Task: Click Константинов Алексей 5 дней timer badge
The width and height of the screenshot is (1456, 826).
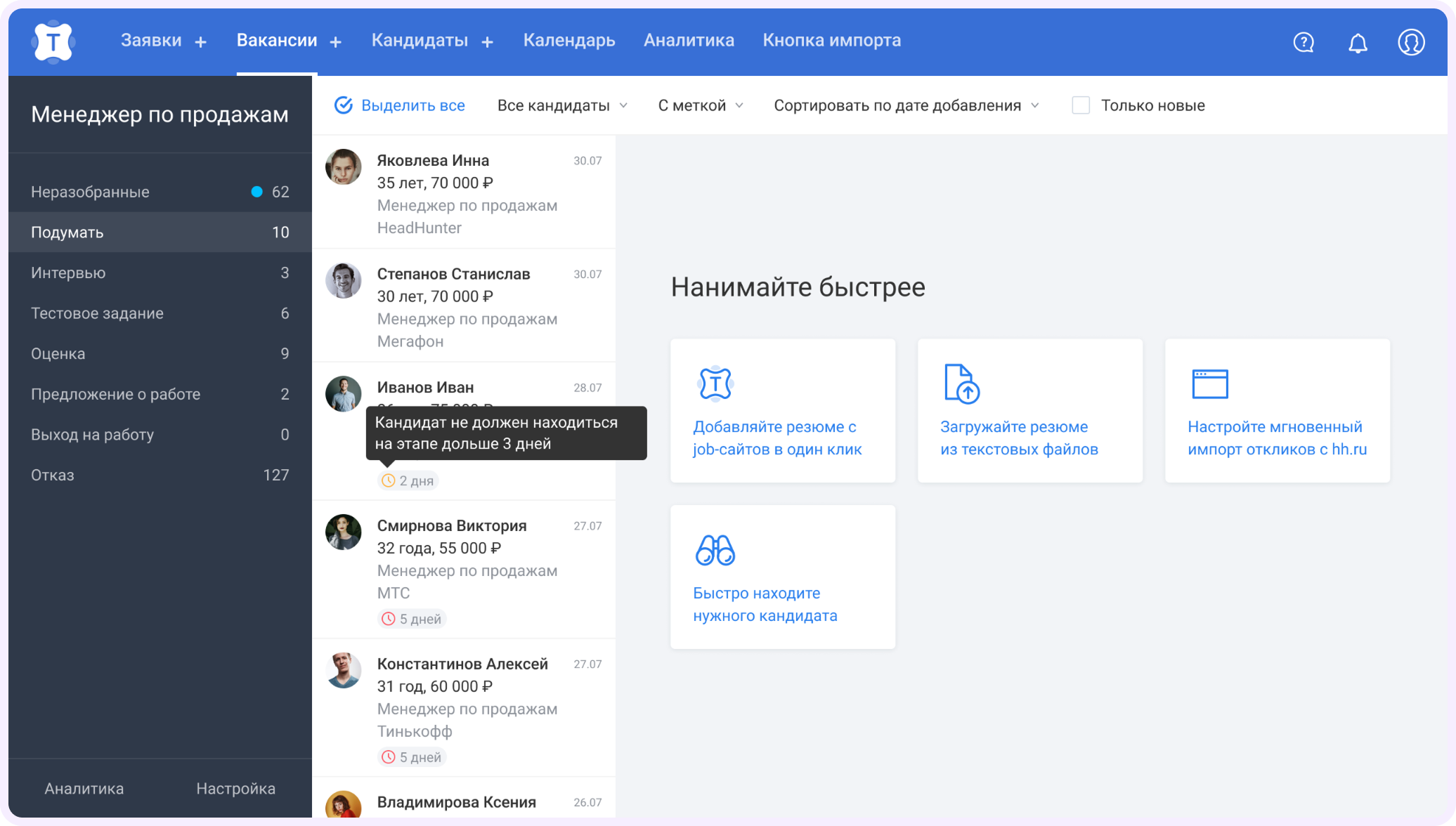Action: click(412, 757)
